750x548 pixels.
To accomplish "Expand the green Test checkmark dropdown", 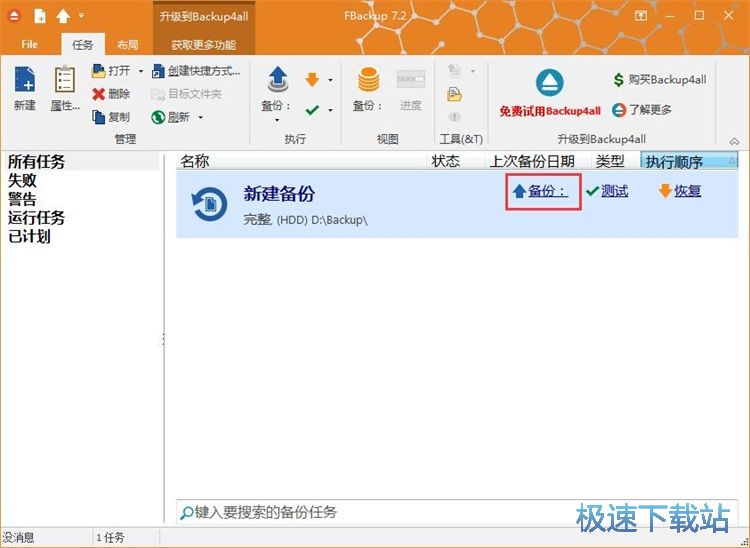I will tap(331, 109).
